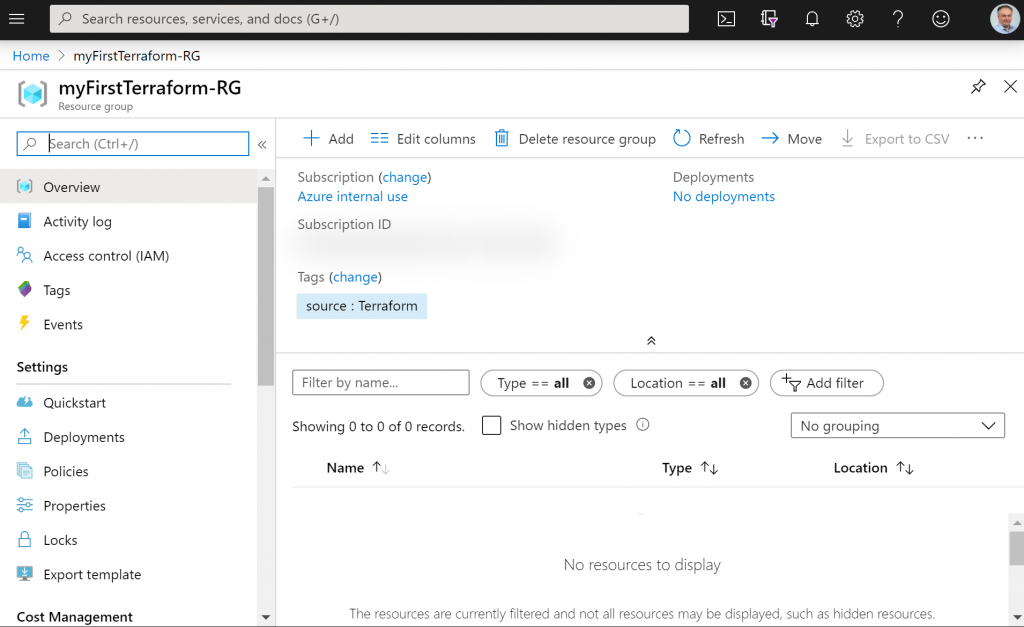This screenshot has height=627, width=1024.
Task: Click Delete resource group button
Action: tap(575, 139)
